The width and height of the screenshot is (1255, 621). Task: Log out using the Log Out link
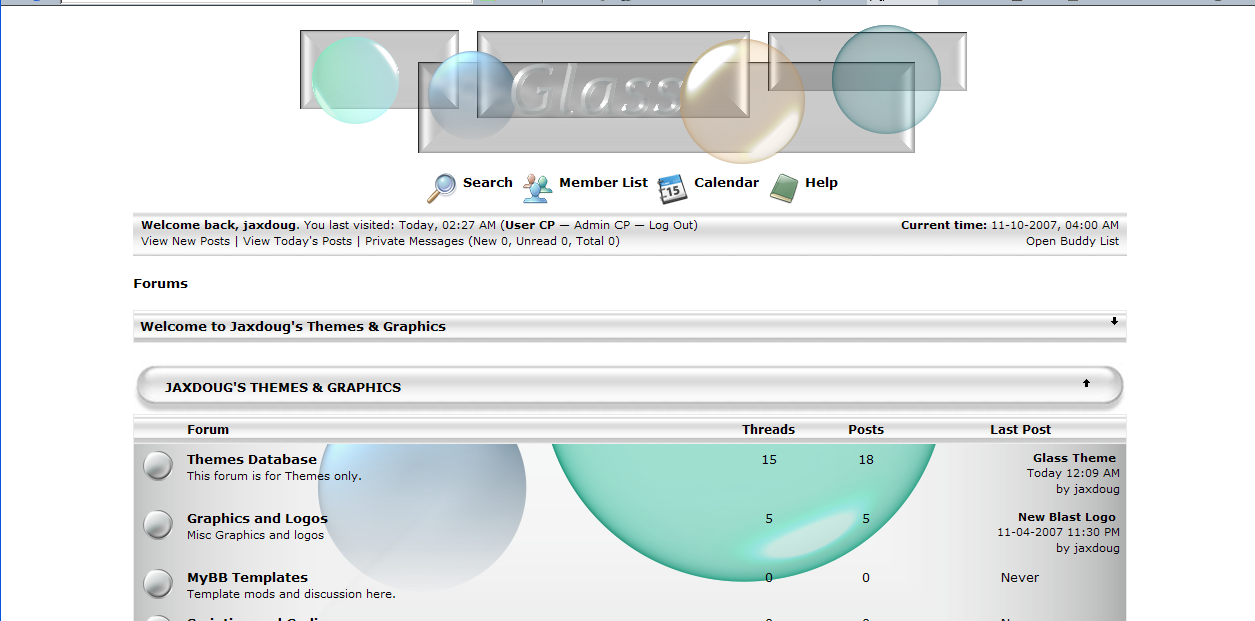pos(671,225)
